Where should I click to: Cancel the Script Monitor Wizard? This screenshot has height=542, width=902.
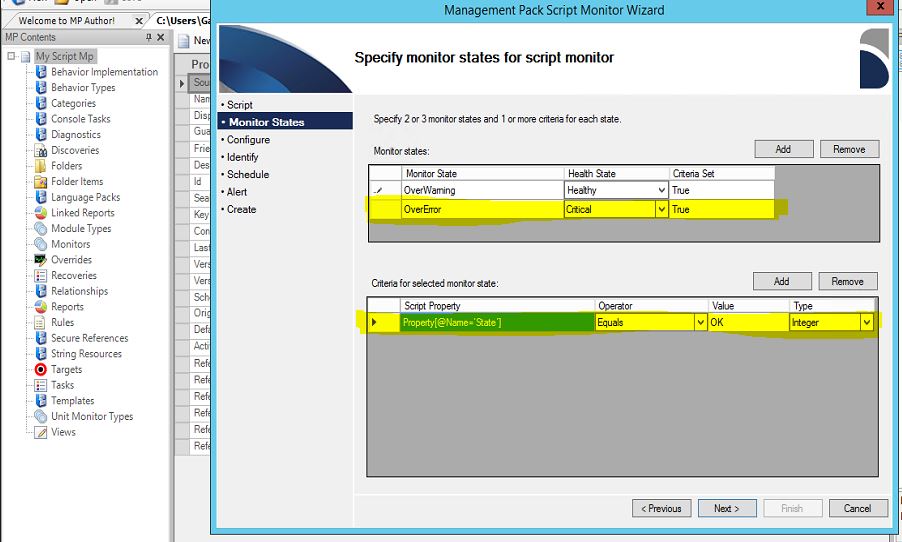(858, 509)
